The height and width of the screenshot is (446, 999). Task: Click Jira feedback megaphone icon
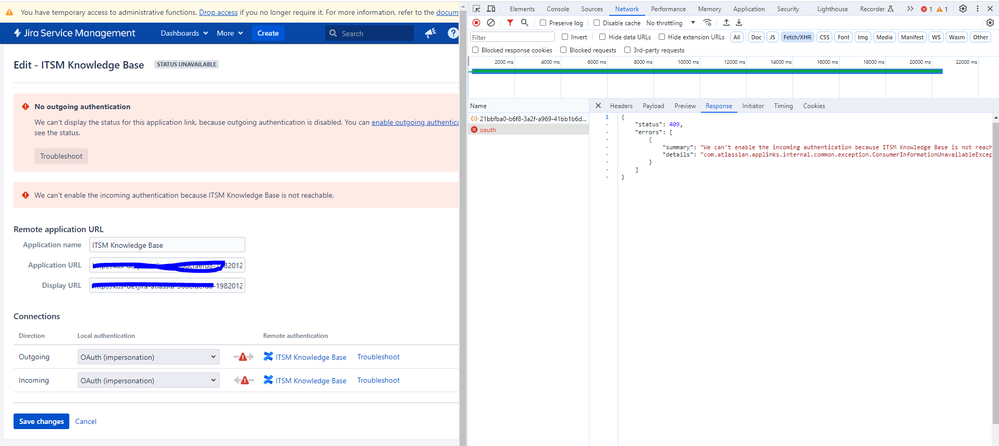click(431, 33)
